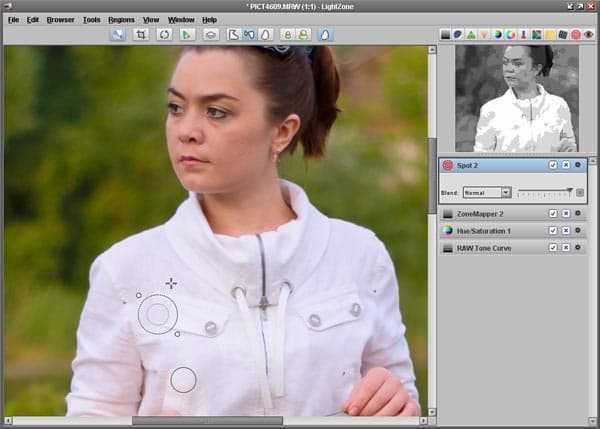The image size is (600, 429).
Task: Select the Spot 2 tool title
Action: (x=467, y=166)
